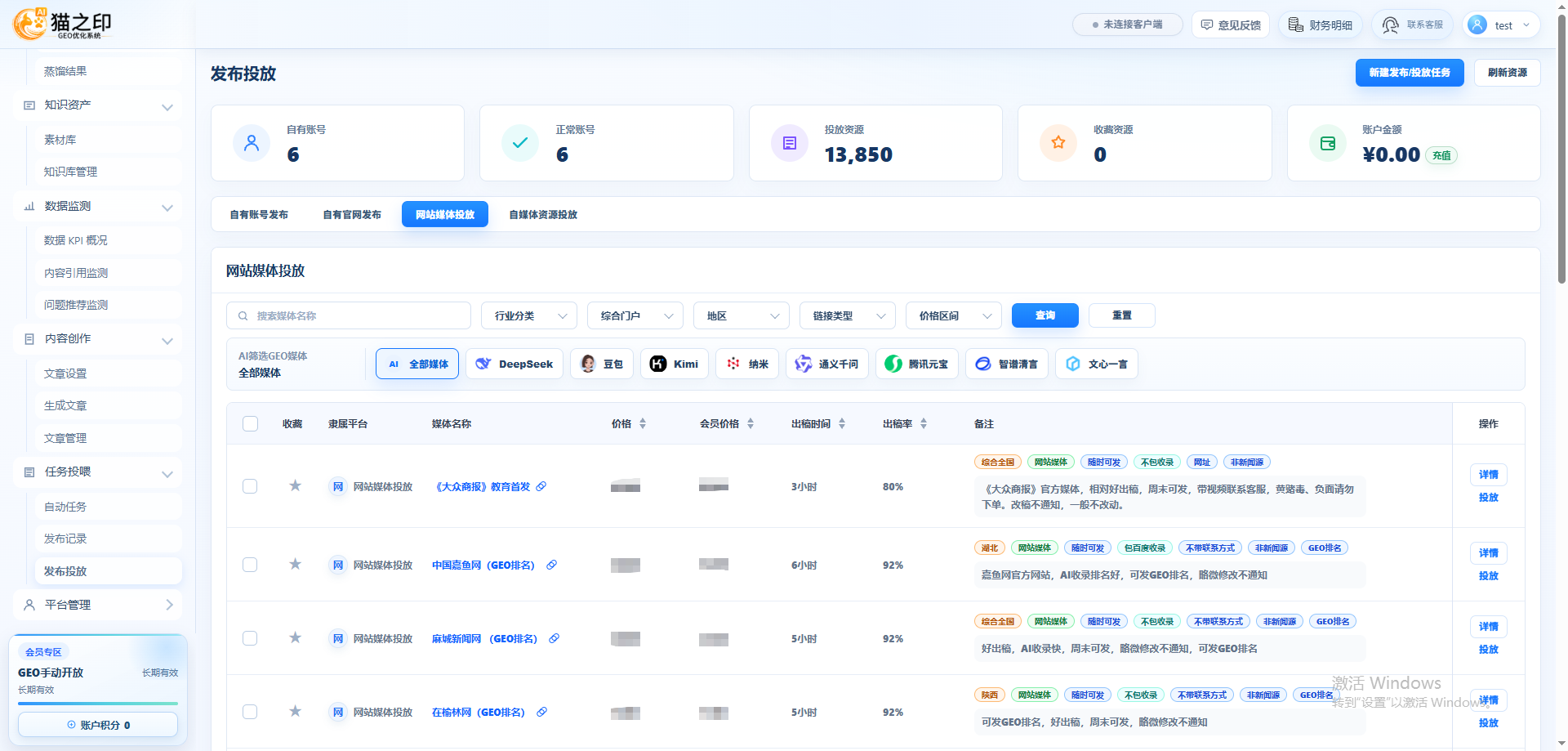This screenshot has width=1568, height=751.
Task: Choose the 豆包 AI media filter
Action: (x=602, y=364)
